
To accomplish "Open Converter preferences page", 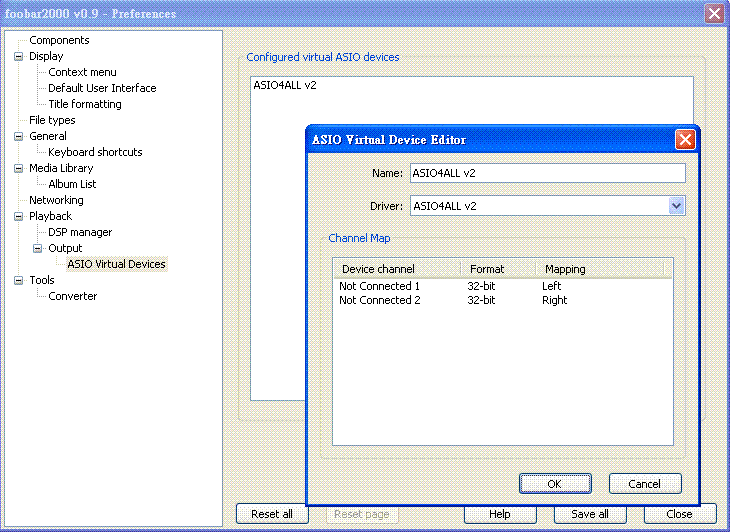I will pyautogui.click(x=73, y=296).
